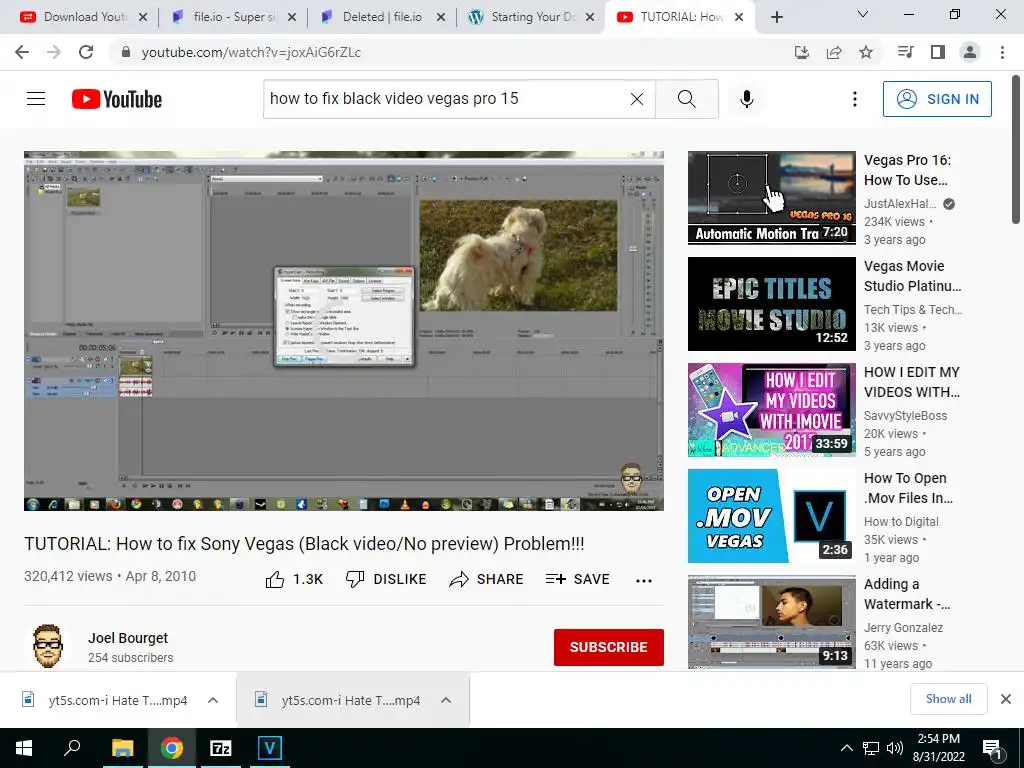1024x768 pixels.
Task: Open 7-Zip from taskbar
Action: [x=221, y=748]
